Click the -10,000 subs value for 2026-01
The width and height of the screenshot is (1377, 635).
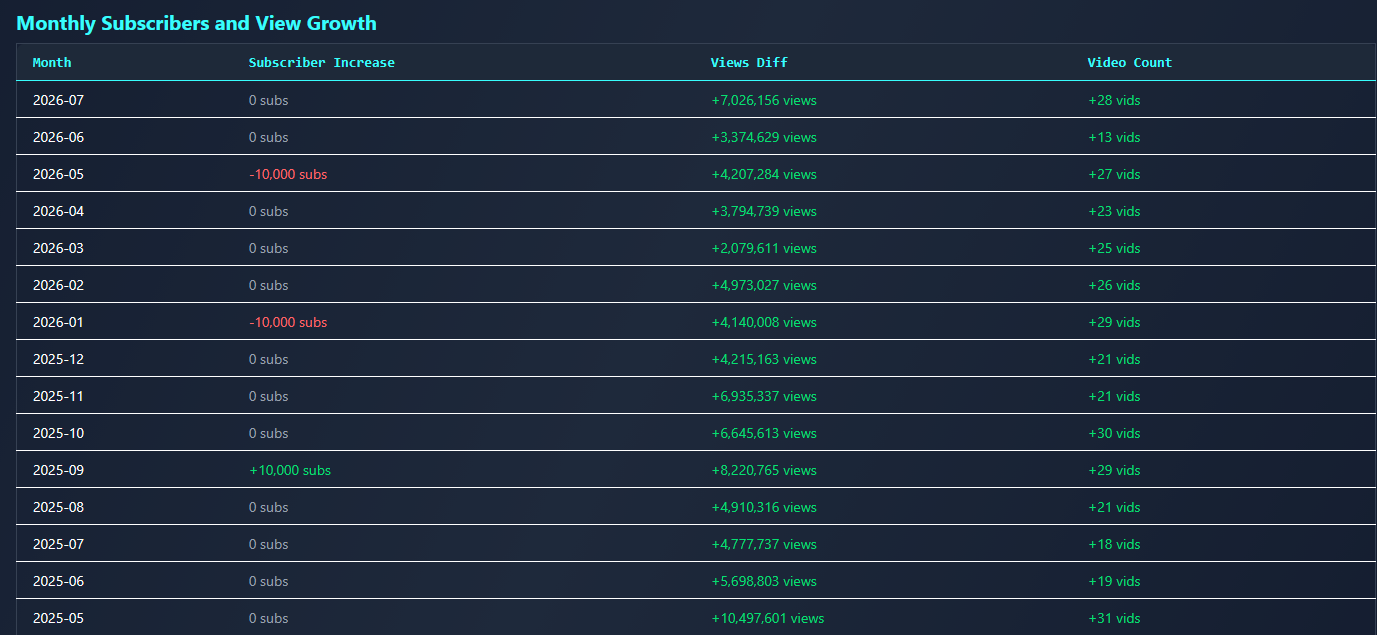pos(288,322)
